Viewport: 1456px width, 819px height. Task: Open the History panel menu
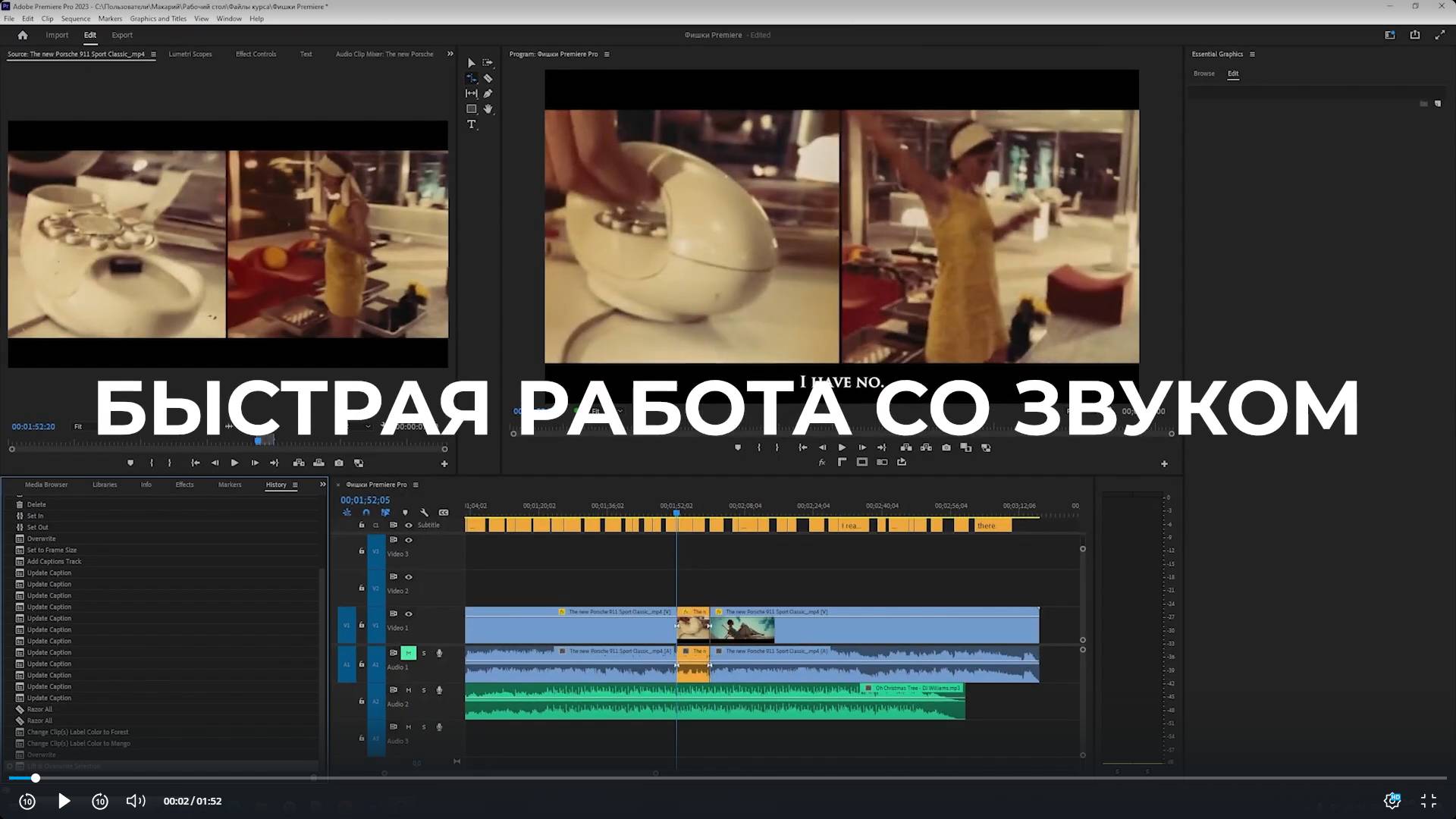click(295, 485)
